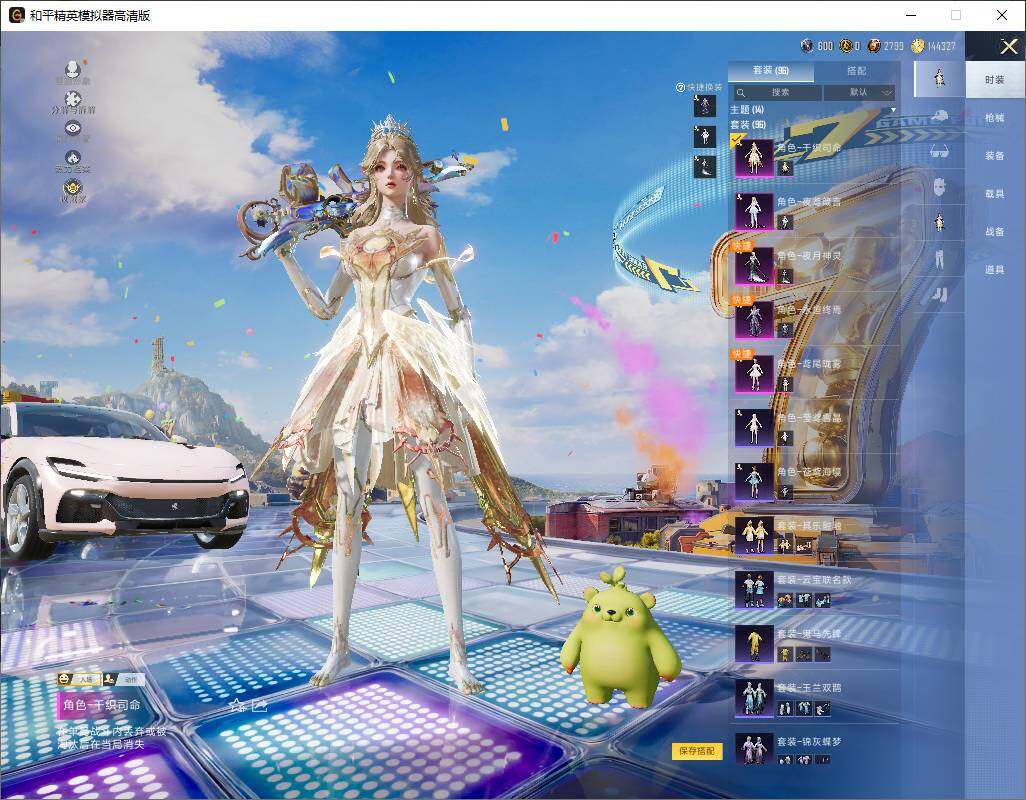The image size is (1026, 800).
Task: Click the 保存搭配 button
Action: point(696,750)
